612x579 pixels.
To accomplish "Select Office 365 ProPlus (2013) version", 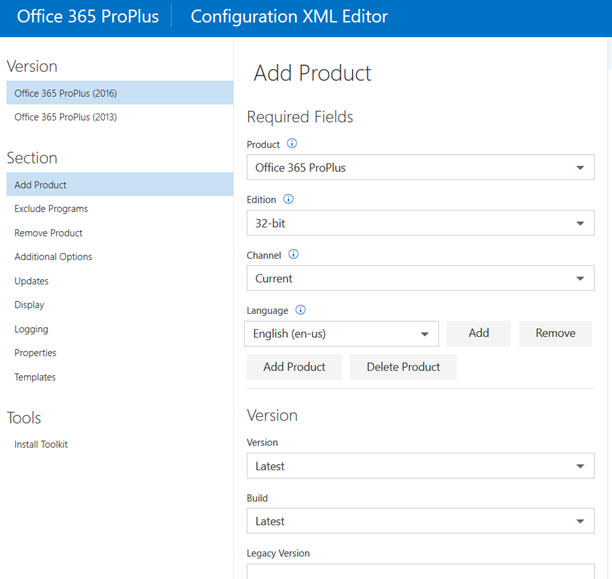I will tap(120, 117).
